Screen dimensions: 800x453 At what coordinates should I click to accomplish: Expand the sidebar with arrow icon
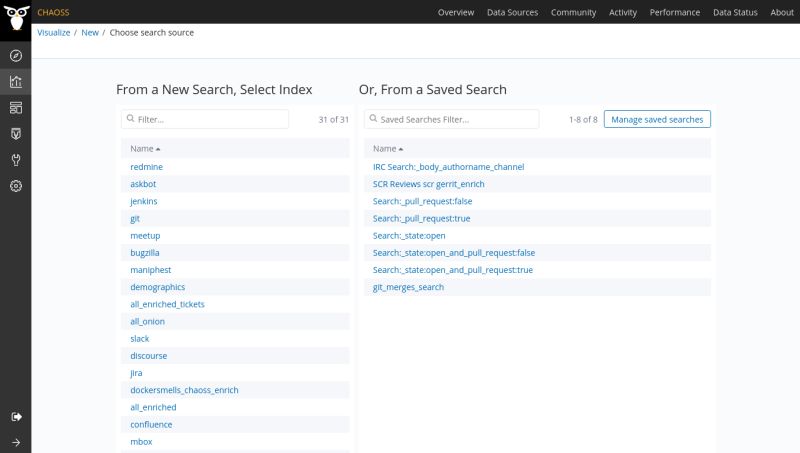point(16,442)
